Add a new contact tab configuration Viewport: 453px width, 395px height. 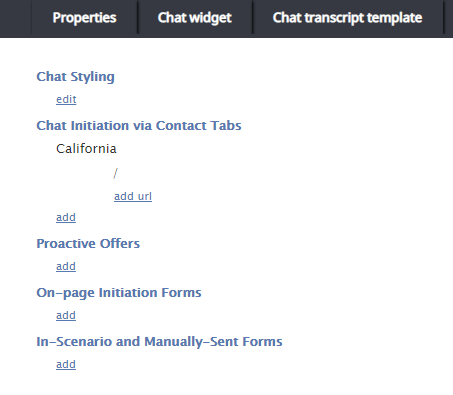point(66,217)
